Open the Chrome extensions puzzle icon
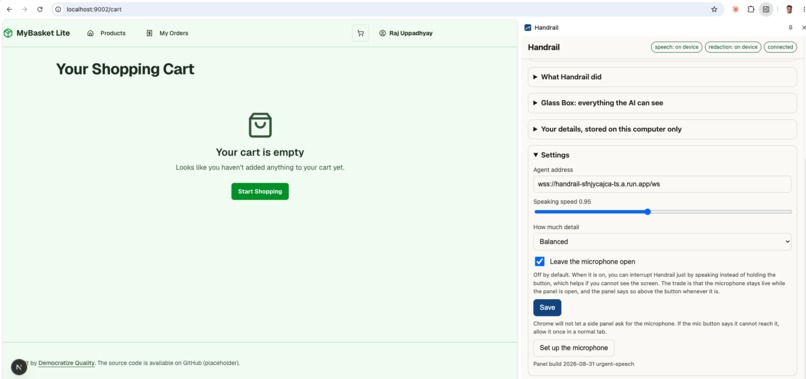The width and height of the screenshot is (806, 379). click(x=750, y=9)
